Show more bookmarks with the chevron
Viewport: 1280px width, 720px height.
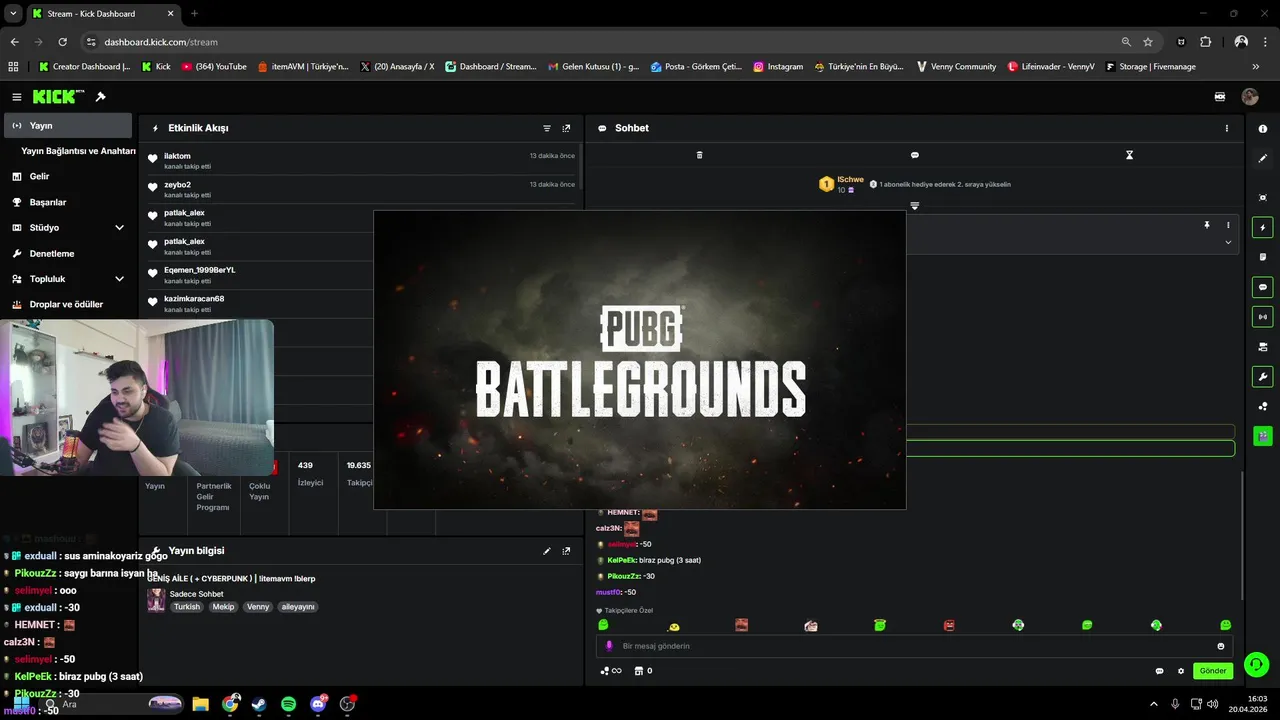[1256, 67]
